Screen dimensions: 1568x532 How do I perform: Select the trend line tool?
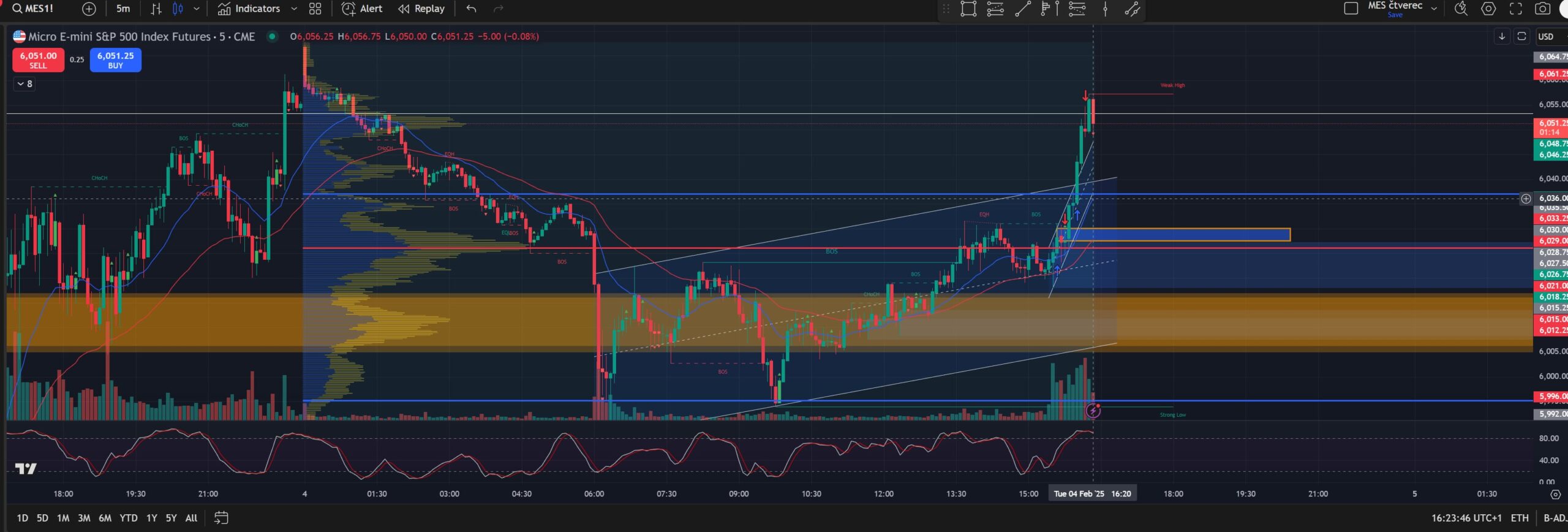coord(1023,9)
